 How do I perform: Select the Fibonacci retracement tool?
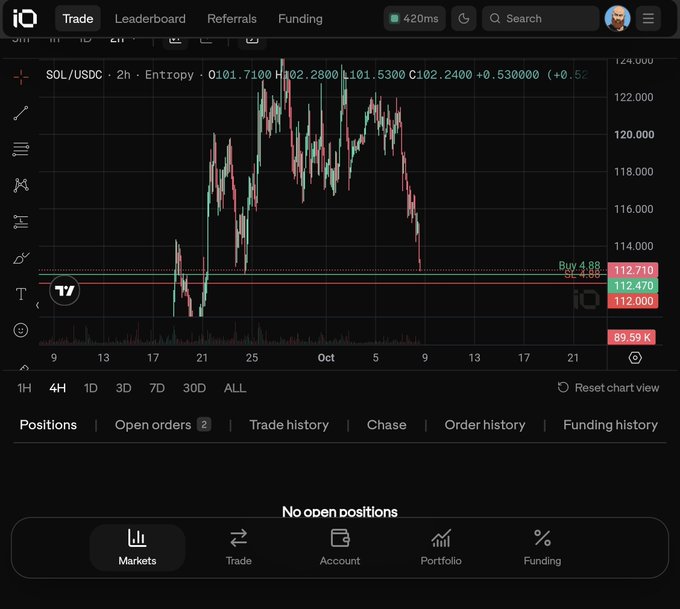tap(21, 149)
